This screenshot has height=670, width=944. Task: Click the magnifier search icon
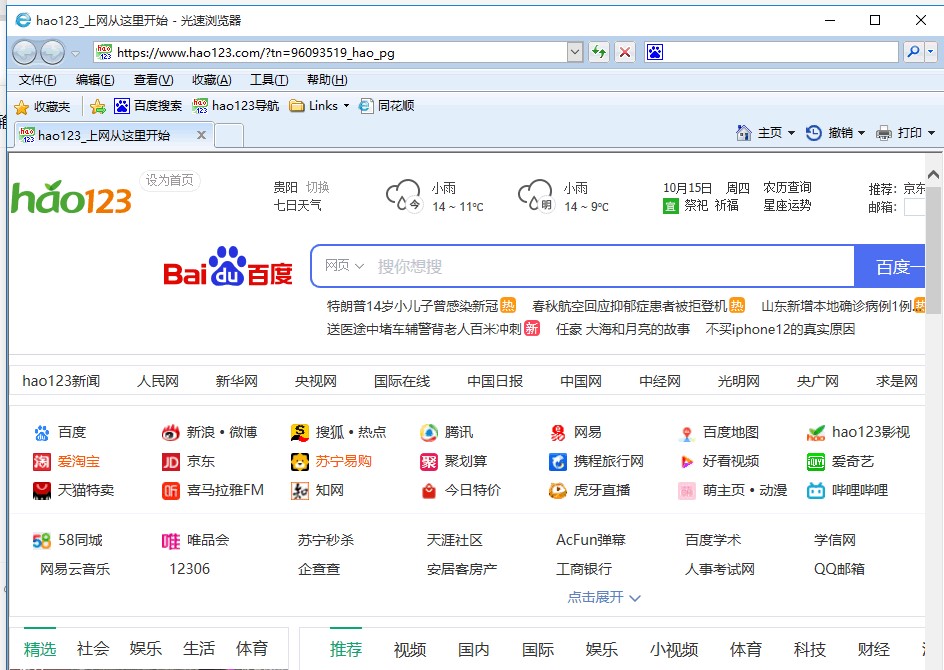pos(912,51)
